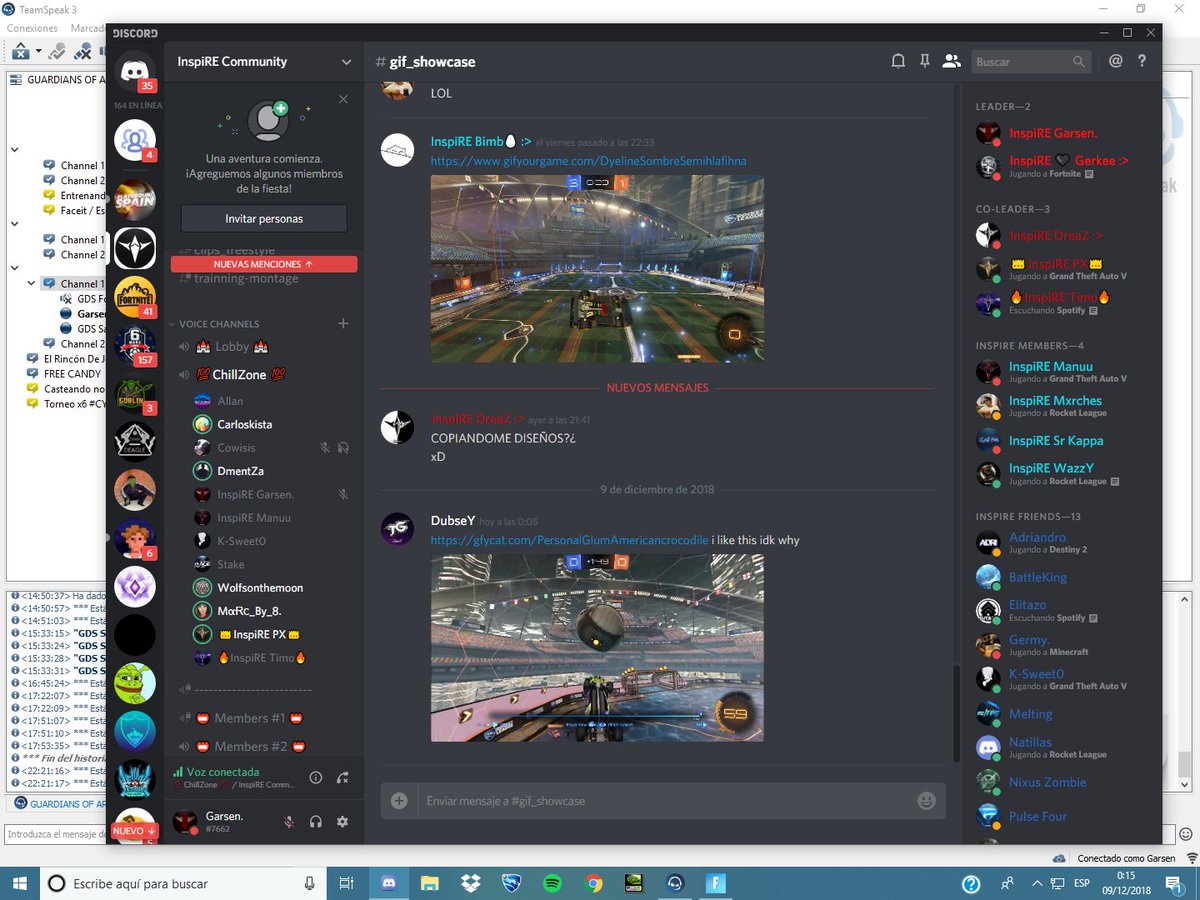Screen dimensions: 1200x900
Task: Open gifyourgame.com link
Action: [588, 161]
